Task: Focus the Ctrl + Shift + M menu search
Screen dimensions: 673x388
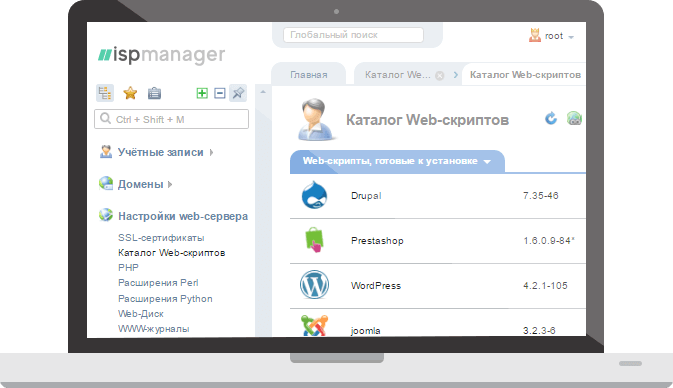Action: coord(171,119)
